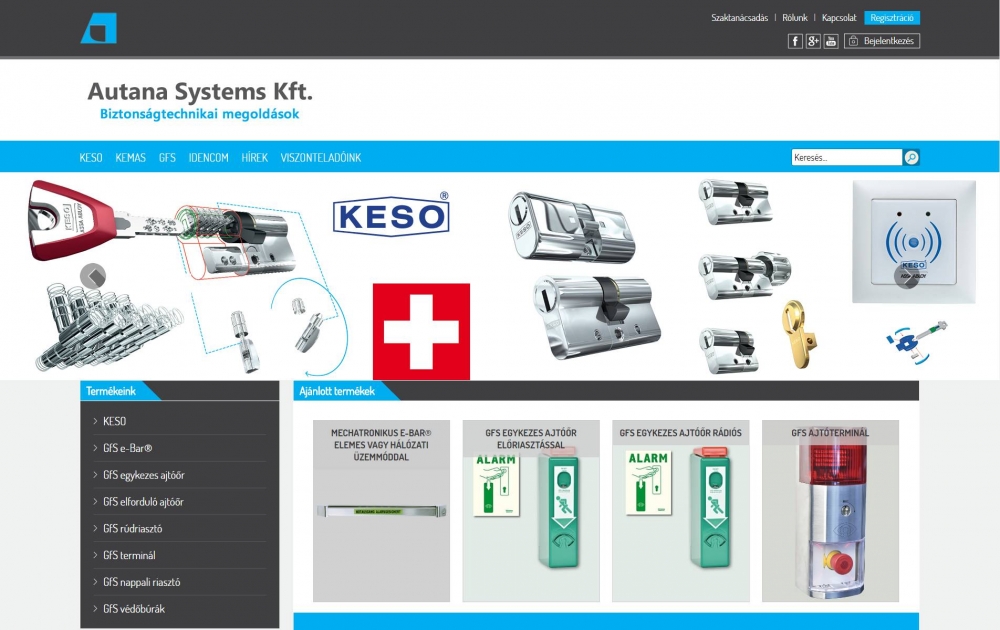Click the Autana Systems Kft. title
Viewport: 1000px width, 630px height.
(x=200, y=91)
